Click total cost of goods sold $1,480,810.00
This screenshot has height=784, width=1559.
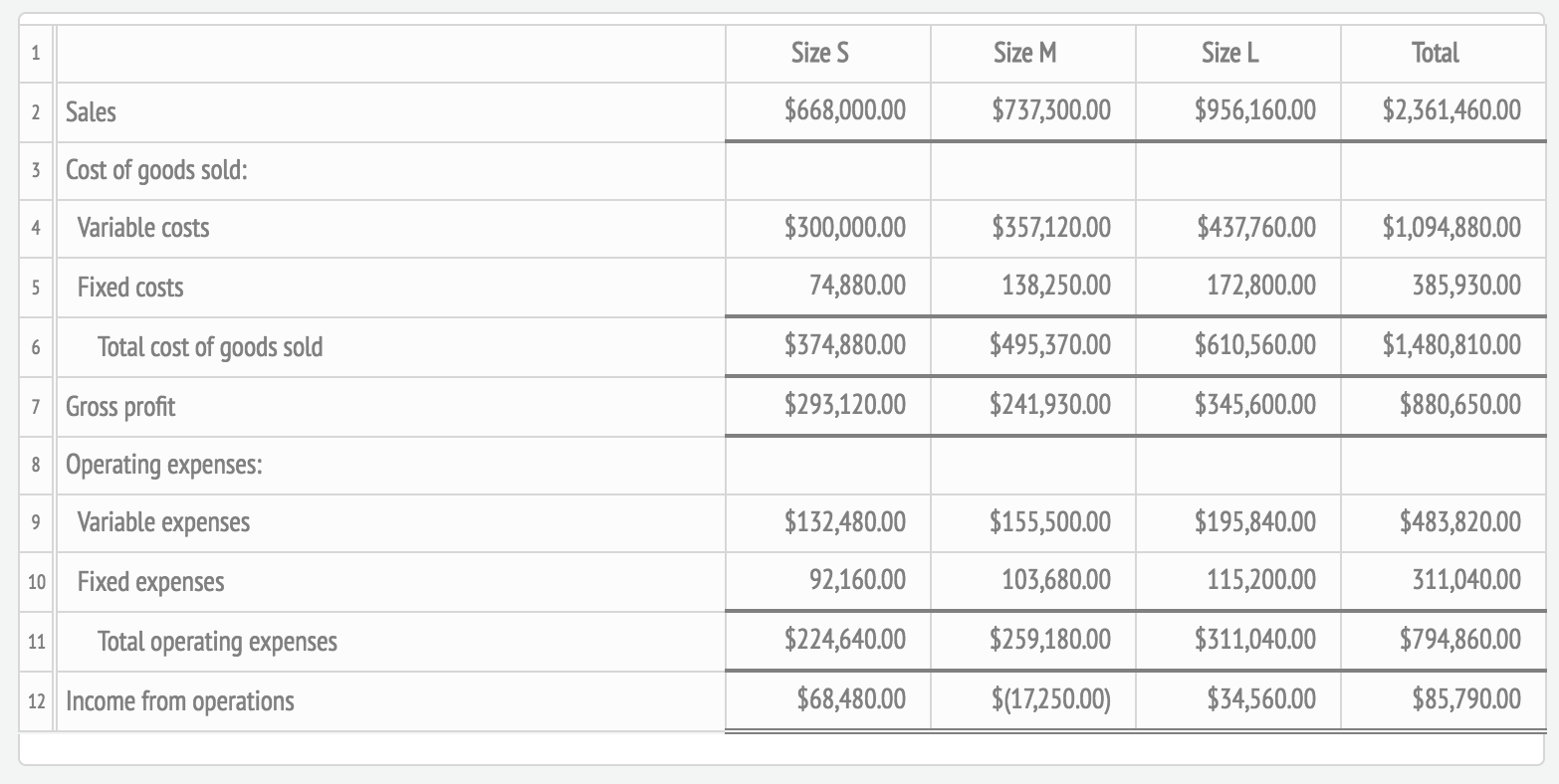[1451, 346]
